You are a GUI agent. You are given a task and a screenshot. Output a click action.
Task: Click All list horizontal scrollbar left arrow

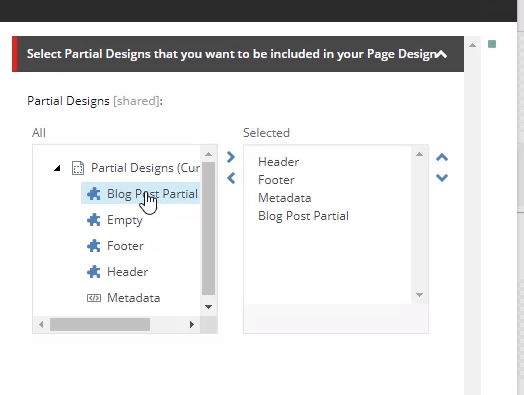point(41,324)
